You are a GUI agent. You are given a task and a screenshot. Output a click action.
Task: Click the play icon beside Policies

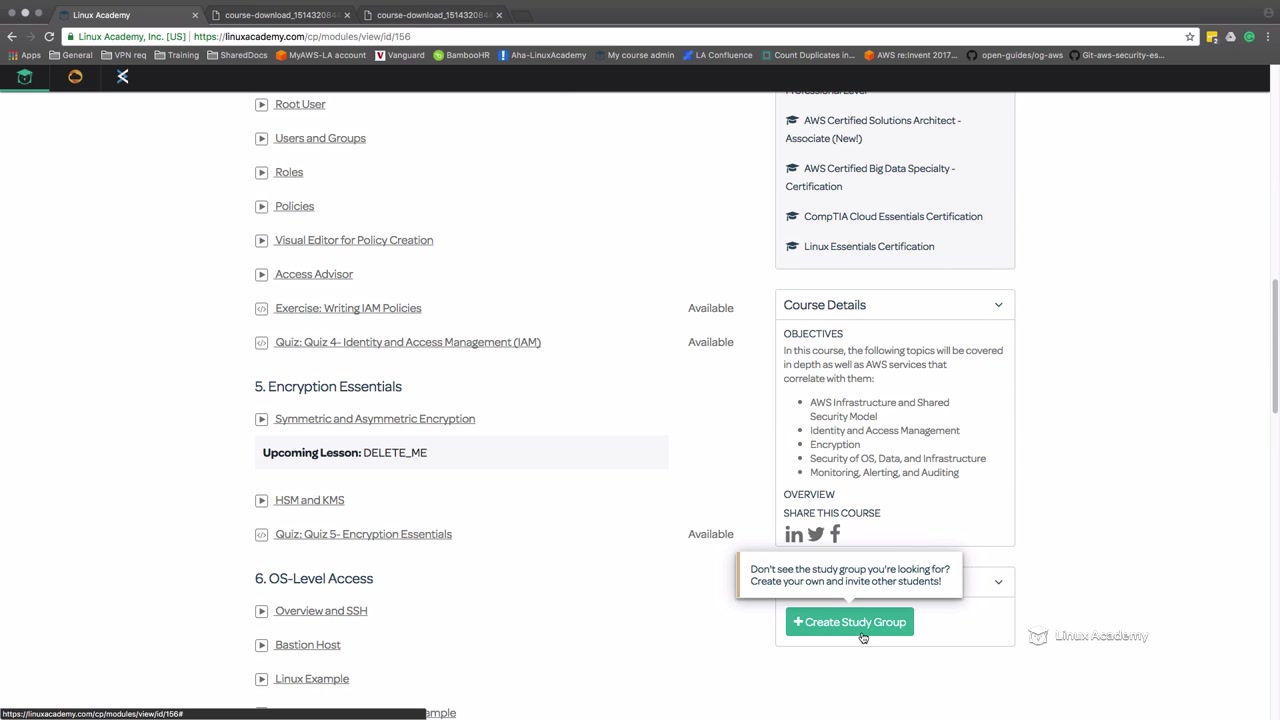click(x=261, y=206)
